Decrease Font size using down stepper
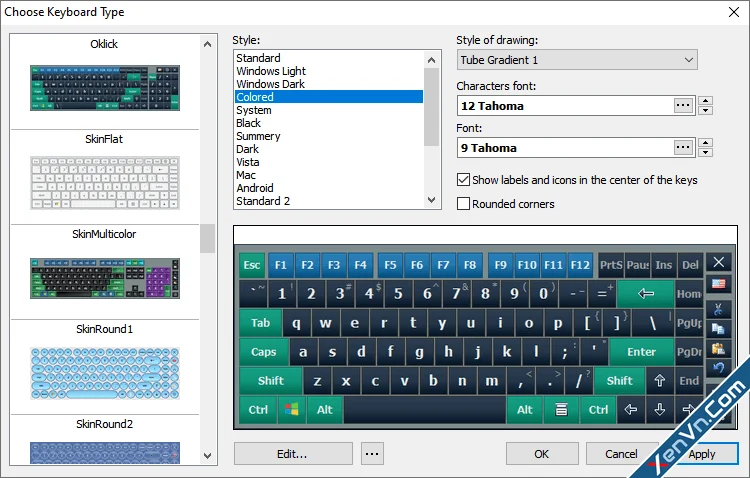The width and height of the screenshot is (750, 478). point(706,153)
